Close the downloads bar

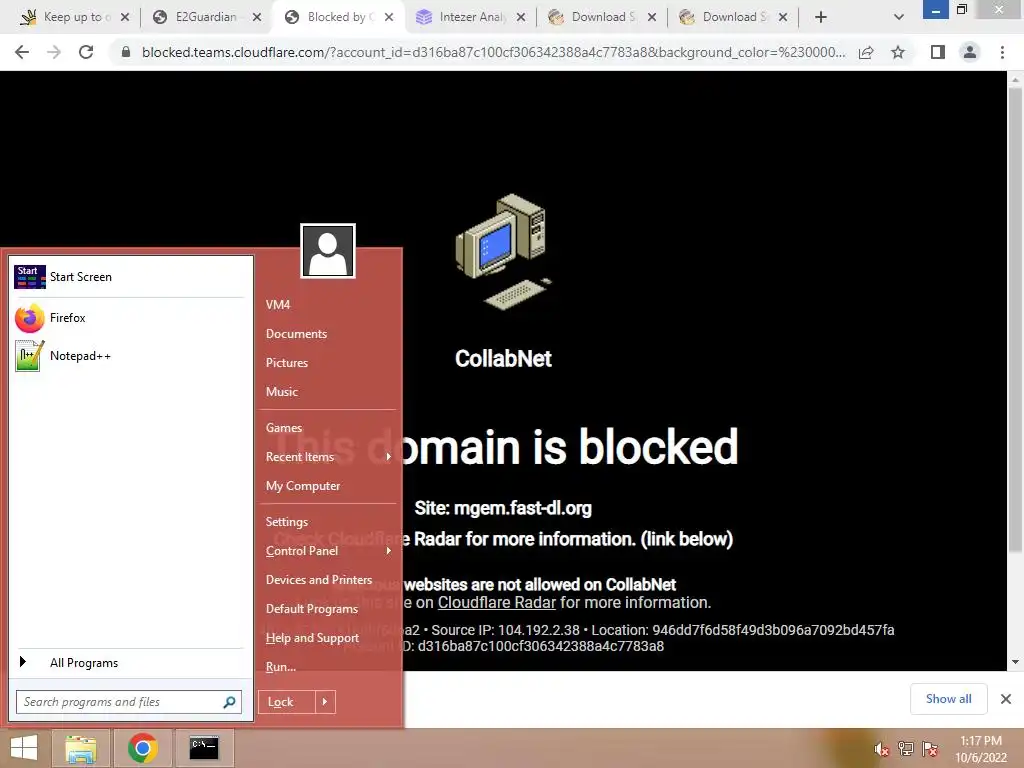click(1006, 699)
